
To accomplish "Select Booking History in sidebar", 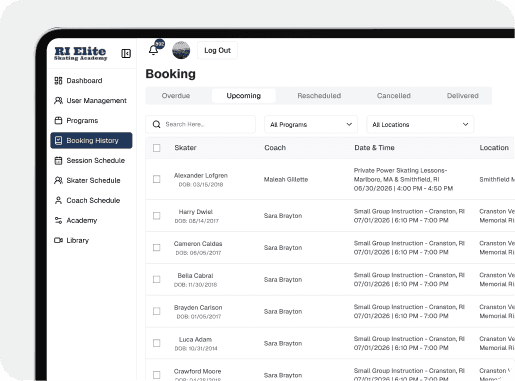I will click(91, 140).
